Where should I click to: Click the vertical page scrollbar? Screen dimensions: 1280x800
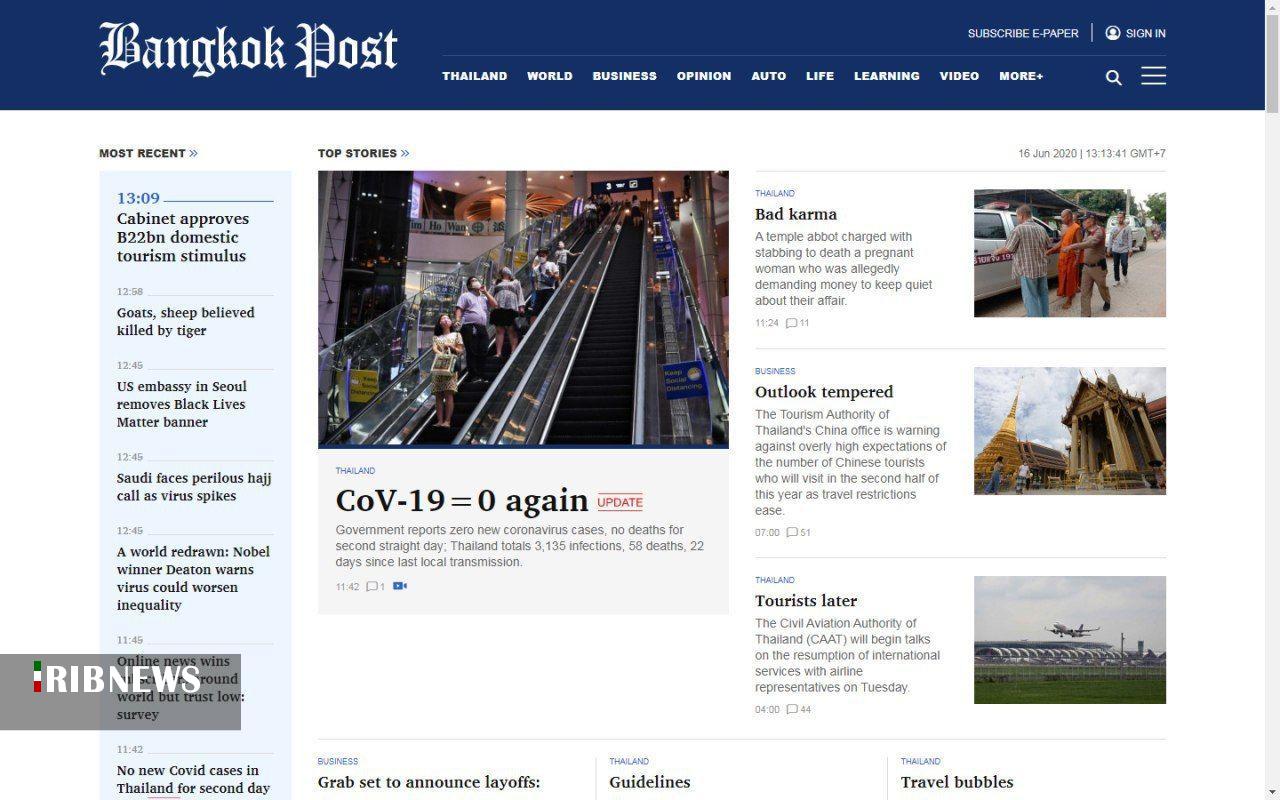pos(1272,400)
